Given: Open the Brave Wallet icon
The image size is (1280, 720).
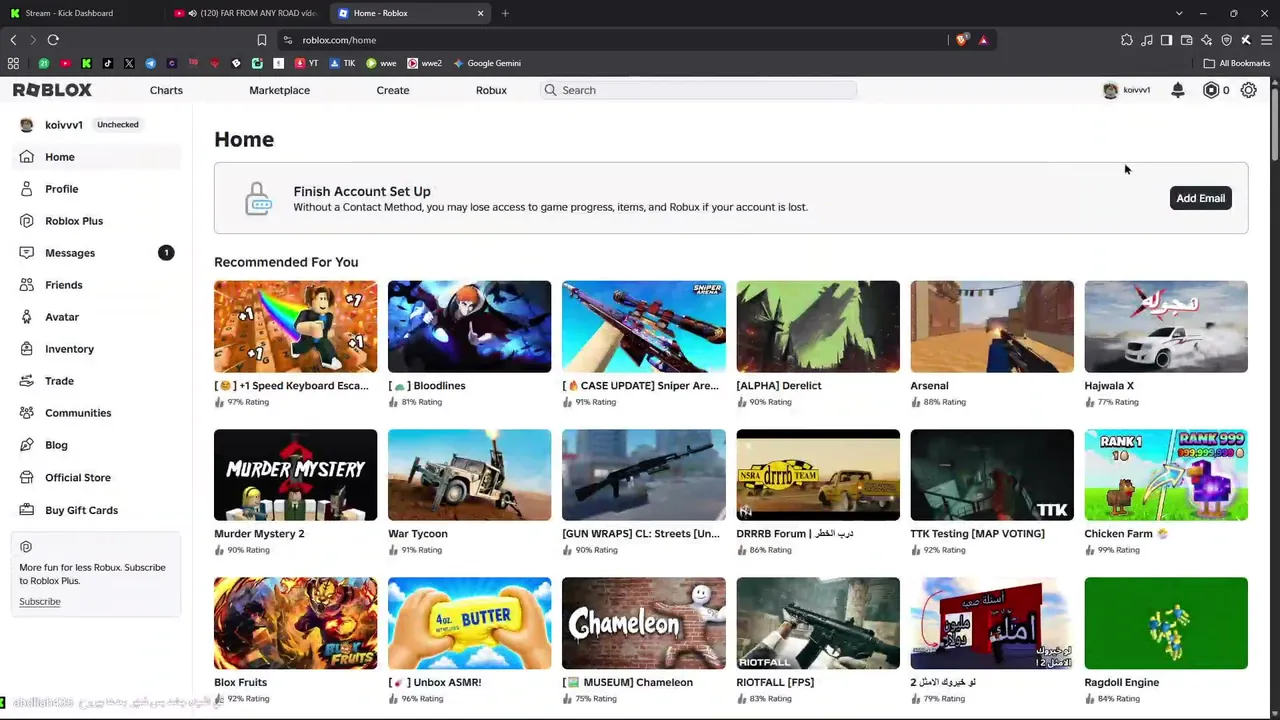Looking at the screenshot, I should point(1186,40).
